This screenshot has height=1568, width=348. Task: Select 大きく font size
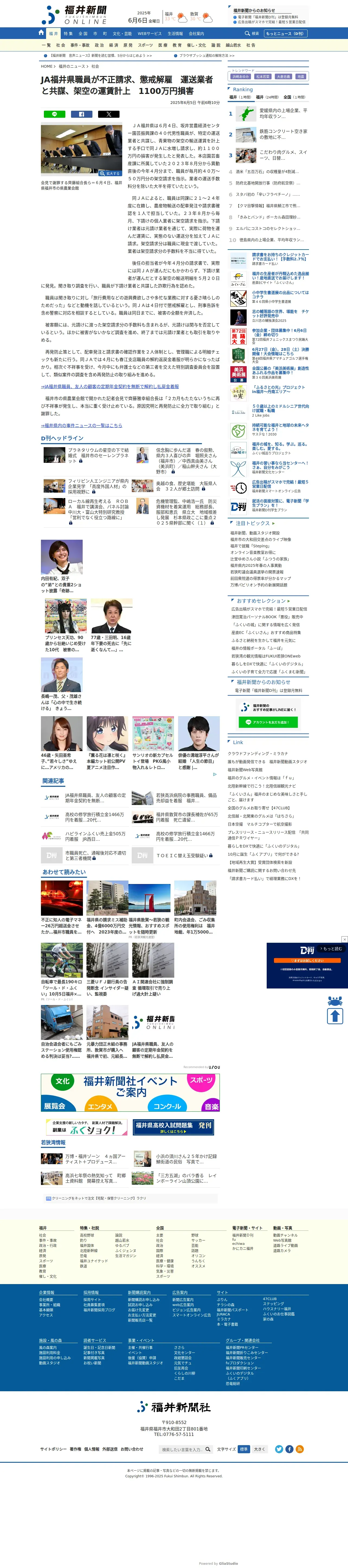click(x=260, y=1449)
